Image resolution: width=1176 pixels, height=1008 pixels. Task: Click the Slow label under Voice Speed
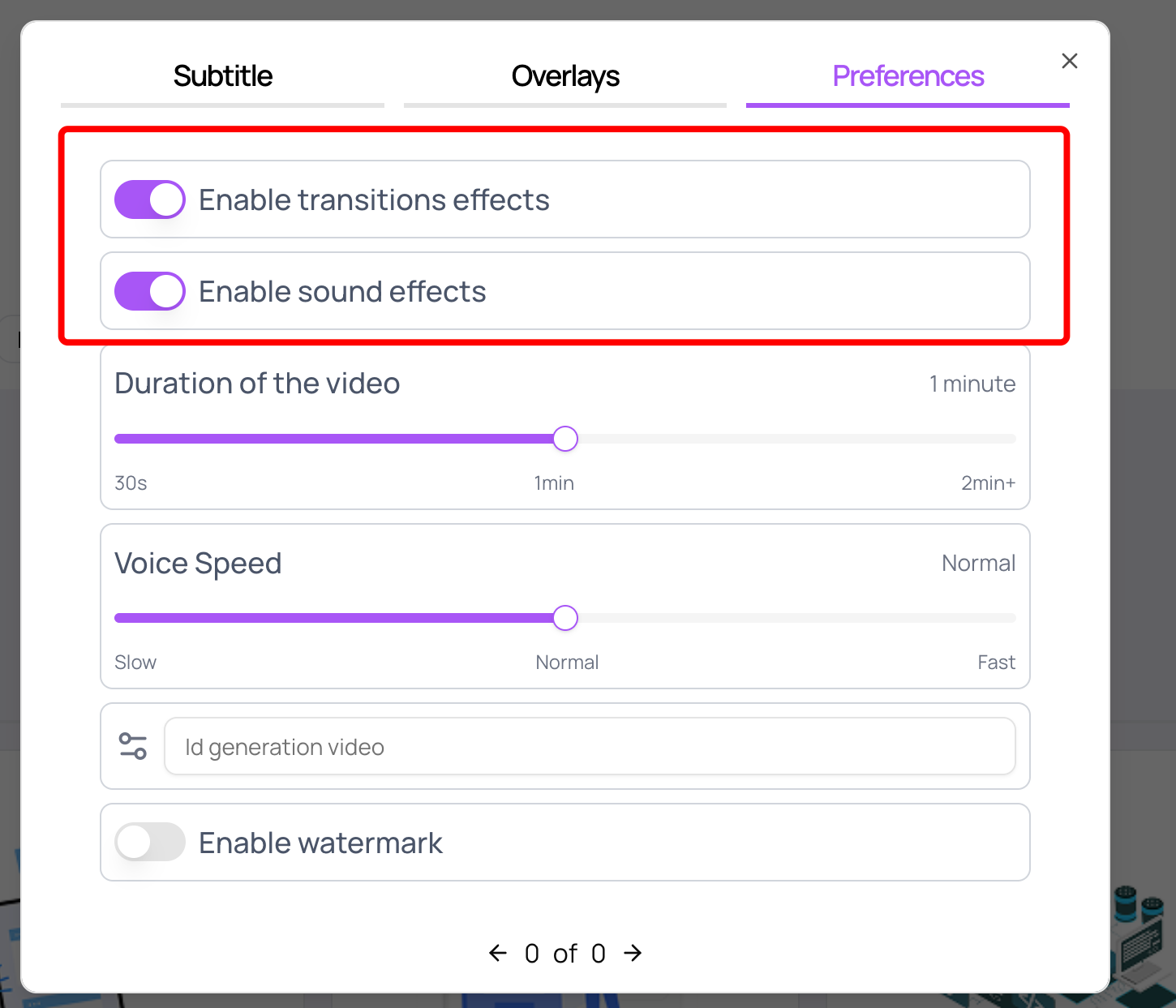(135, 663)
